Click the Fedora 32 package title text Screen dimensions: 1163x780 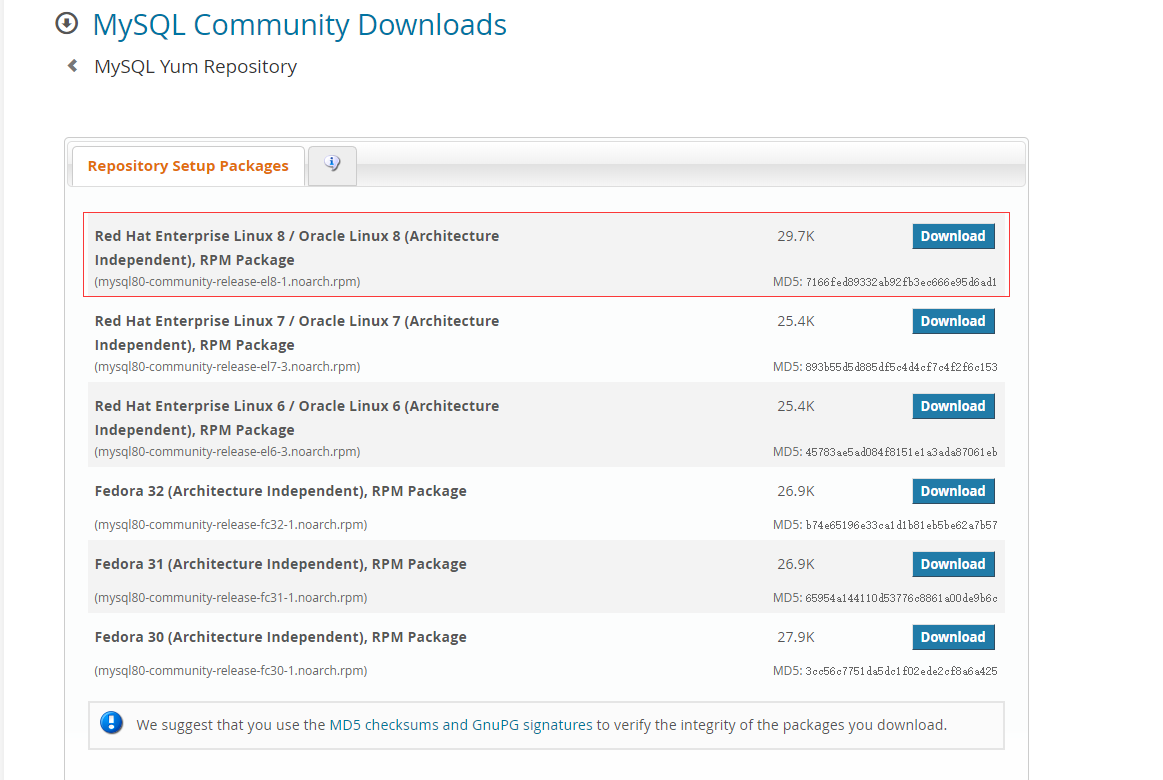pyautogui.click(x=280, y=491)
